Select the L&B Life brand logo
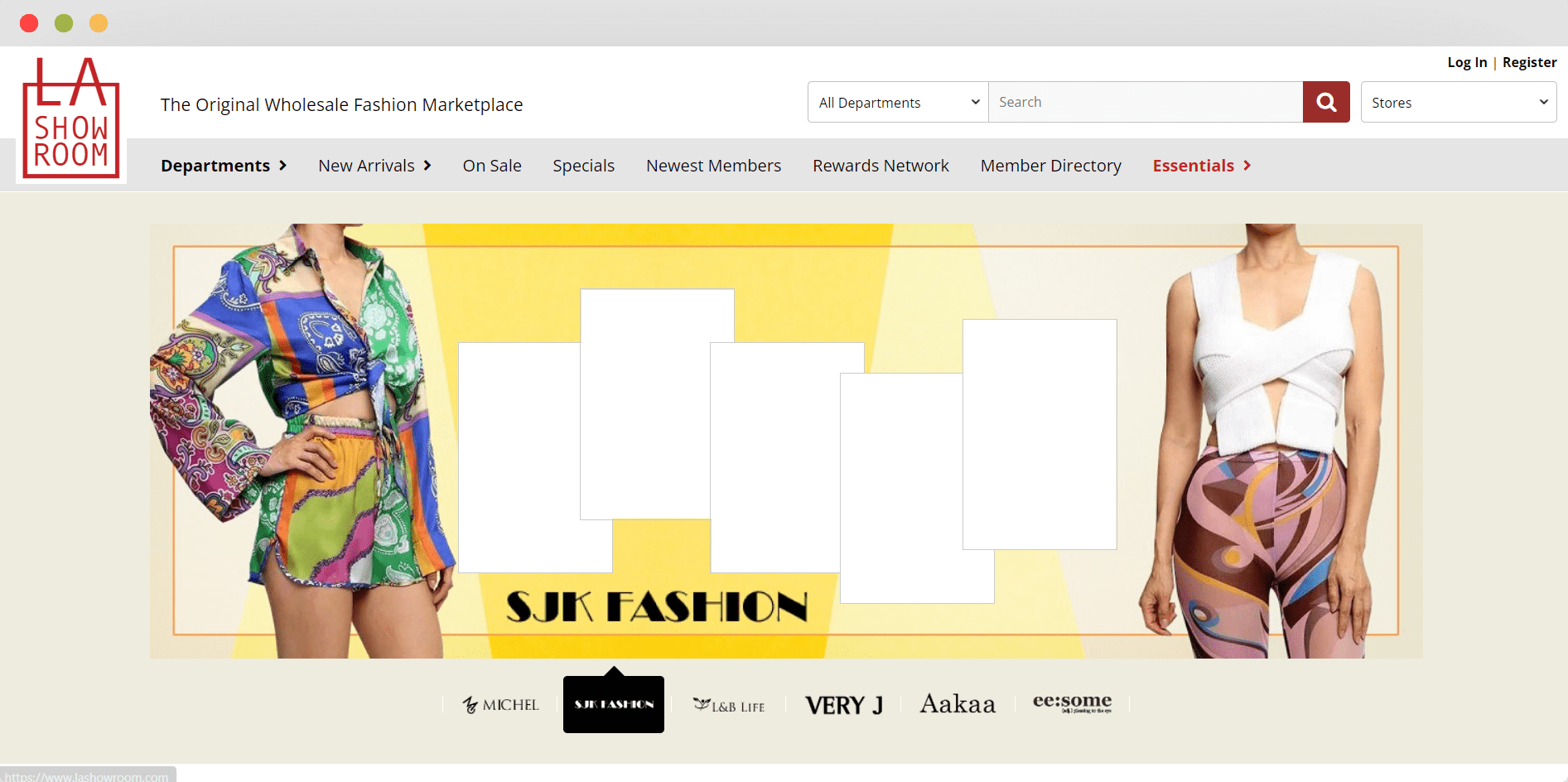The height and width of the screenshot is (782, 1568). (729, 705)
